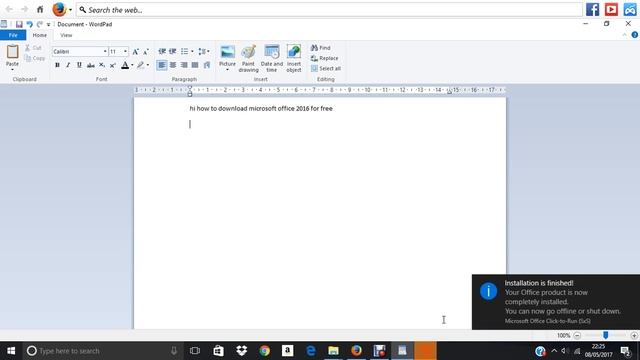The image size is (640, 360).
Task: Zoom in with the plus button
Action: [634, 336]
